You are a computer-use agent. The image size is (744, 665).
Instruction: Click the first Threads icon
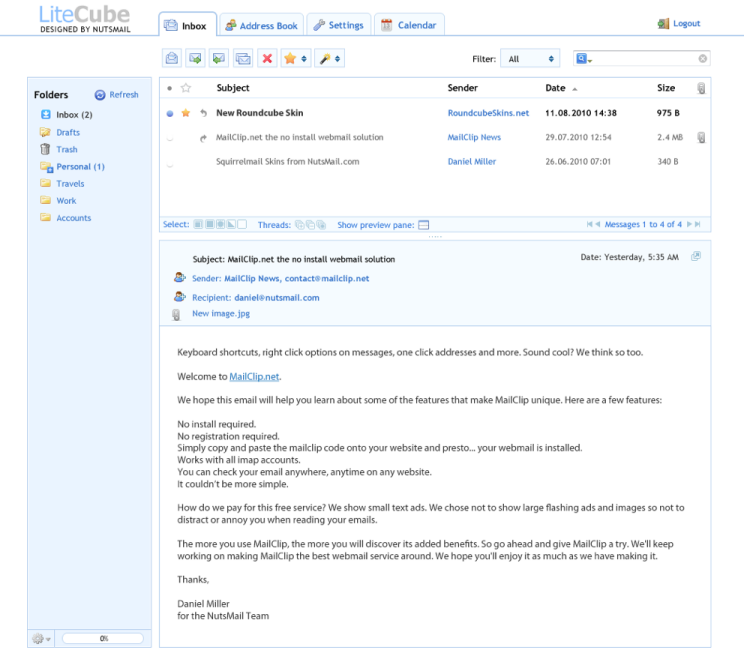pyautogui.click(x=299, y=225)
